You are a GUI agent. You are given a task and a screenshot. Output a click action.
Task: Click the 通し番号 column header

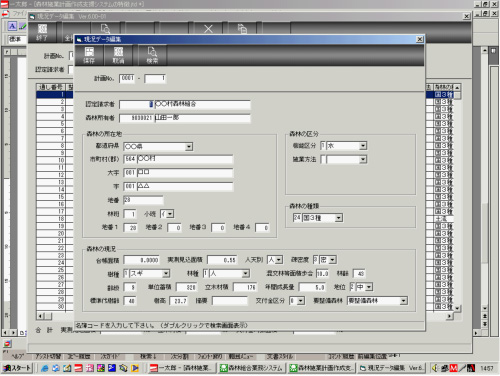tap(51, 87)
